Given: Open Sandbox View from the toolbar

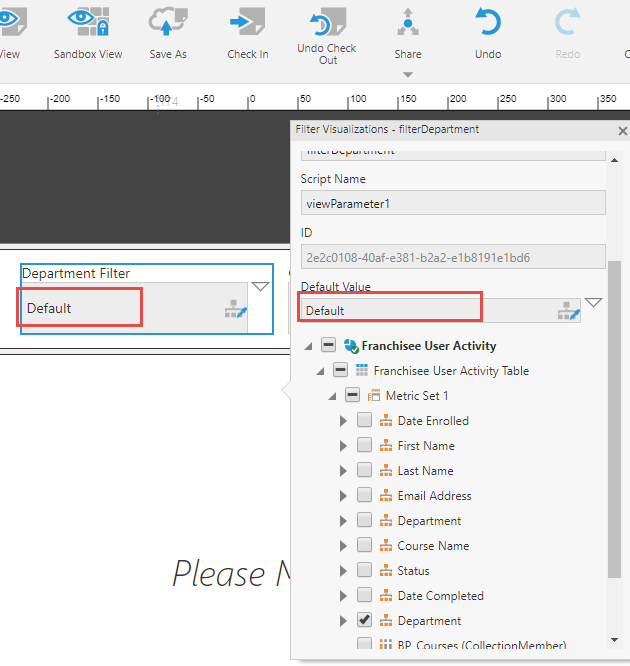Looking at the screenshot, I should [88, 34].
